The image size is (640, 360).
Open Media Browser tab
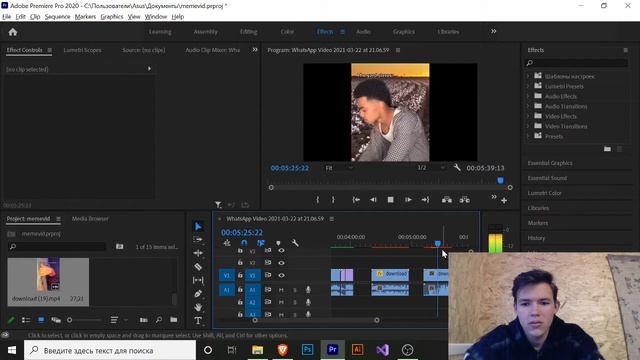click(x=90, y=219)
